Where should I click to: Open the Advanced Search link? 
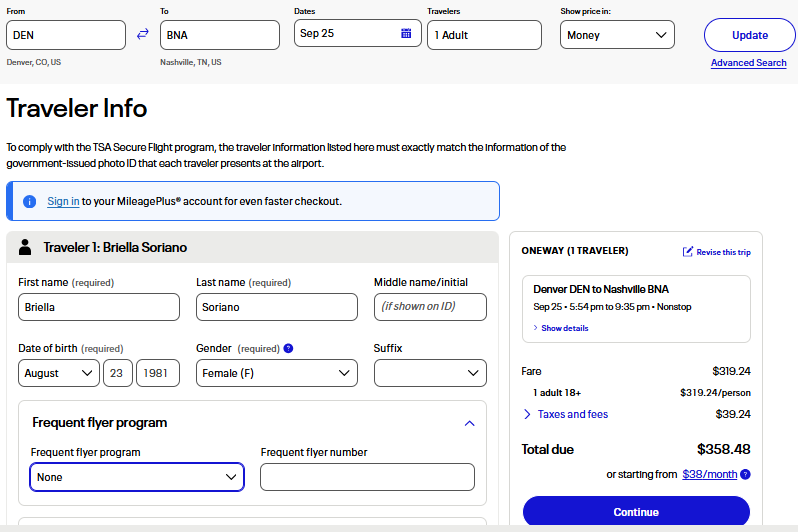click(x=748, y=63)
